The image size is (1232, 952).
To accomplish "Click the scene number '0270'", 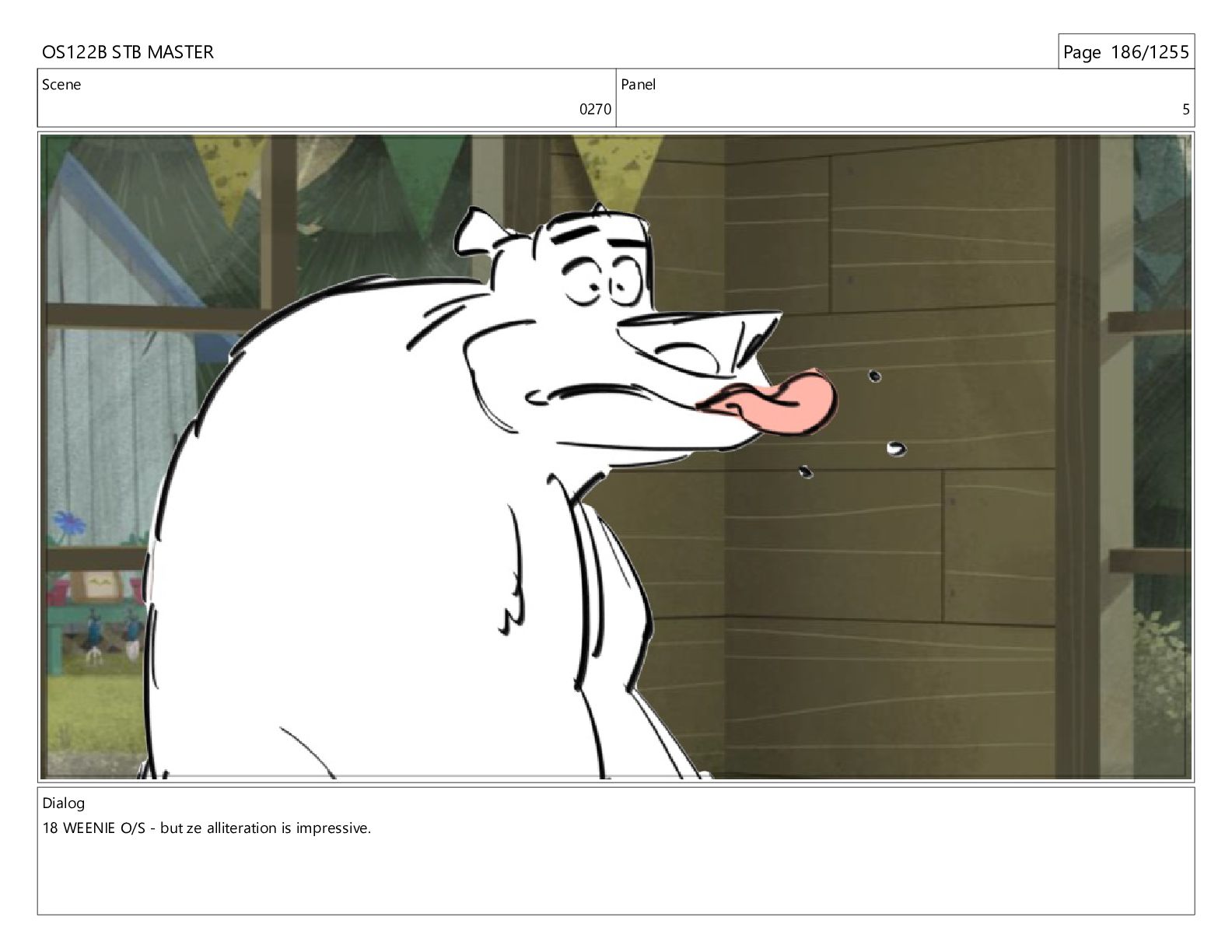I will pyautogui.click(x=595, y=110).
